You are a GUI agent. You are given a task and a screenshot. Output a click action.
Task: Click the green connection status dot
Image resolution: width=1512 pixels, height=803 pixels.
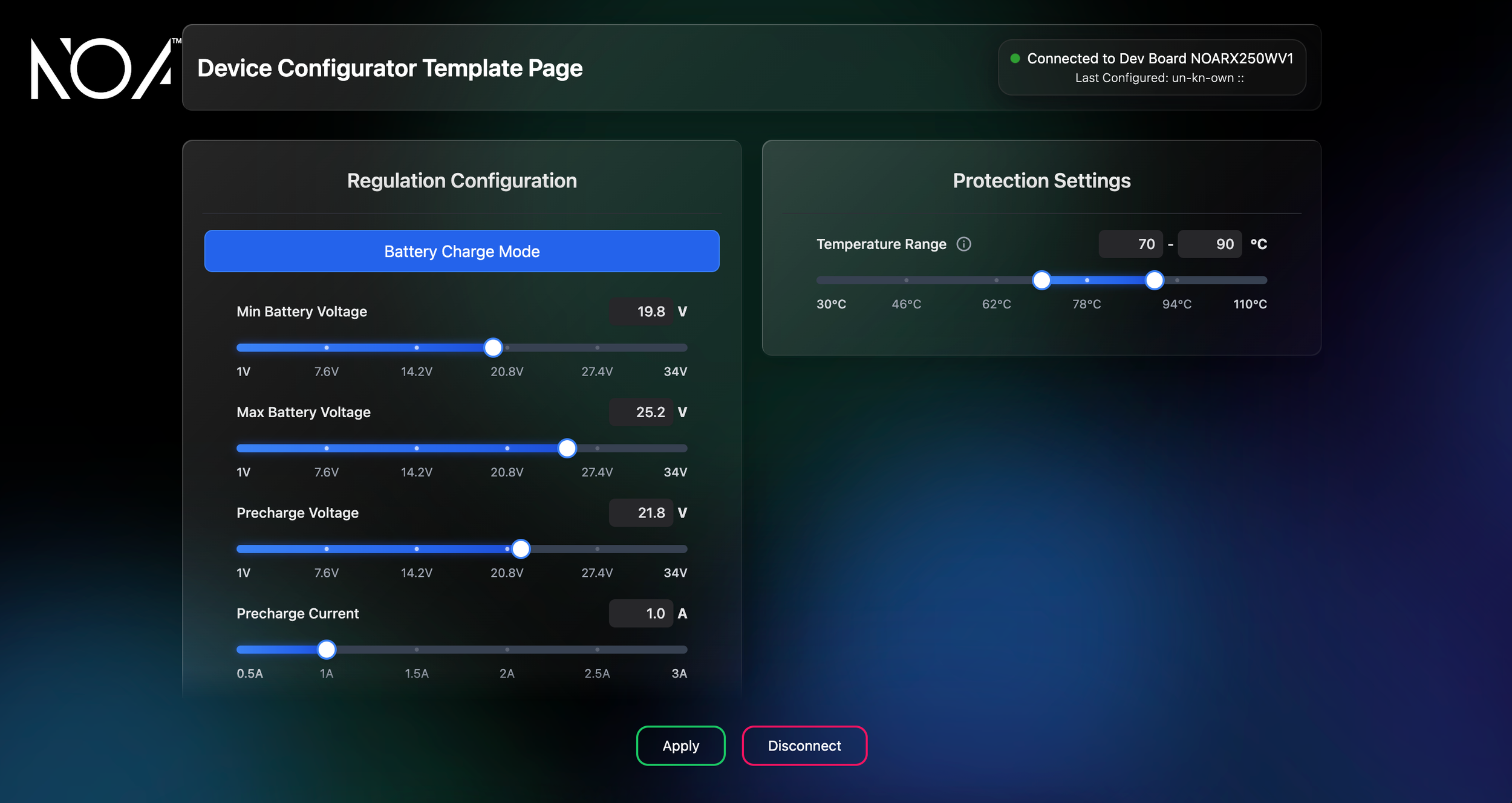1015,59
